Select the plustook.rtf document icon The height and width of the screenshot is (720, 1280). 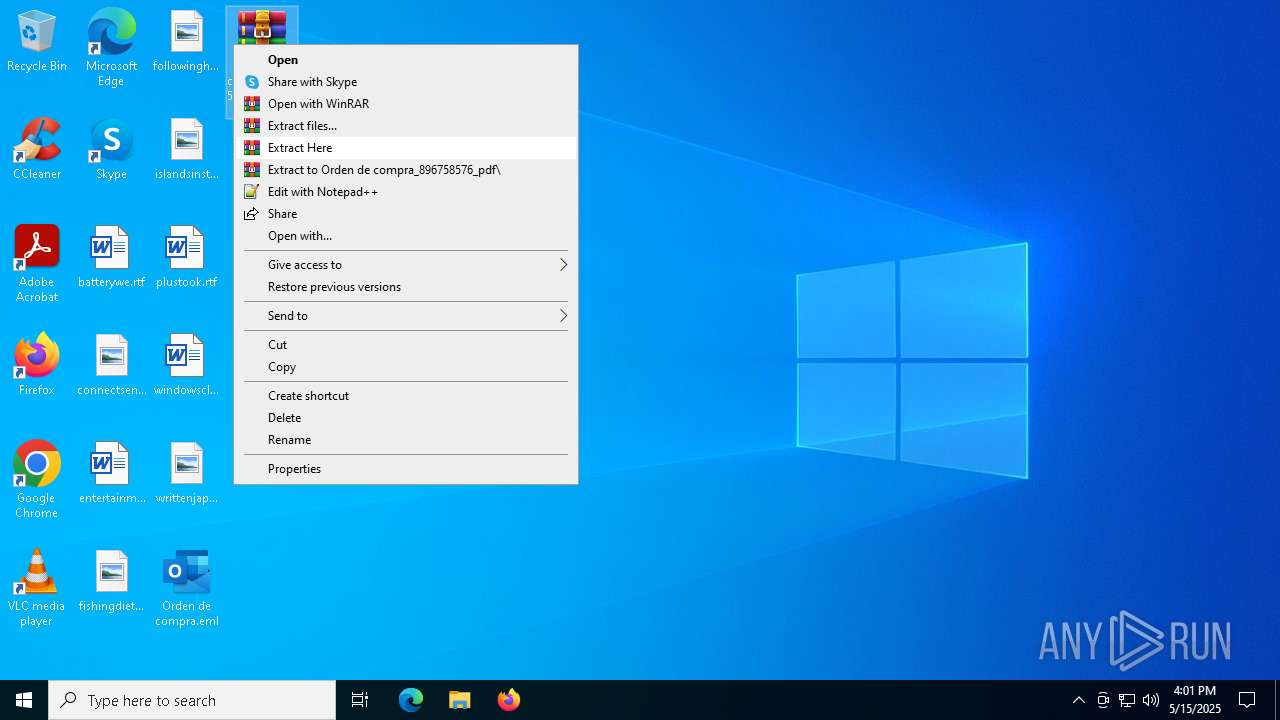[x=186, y=257]
